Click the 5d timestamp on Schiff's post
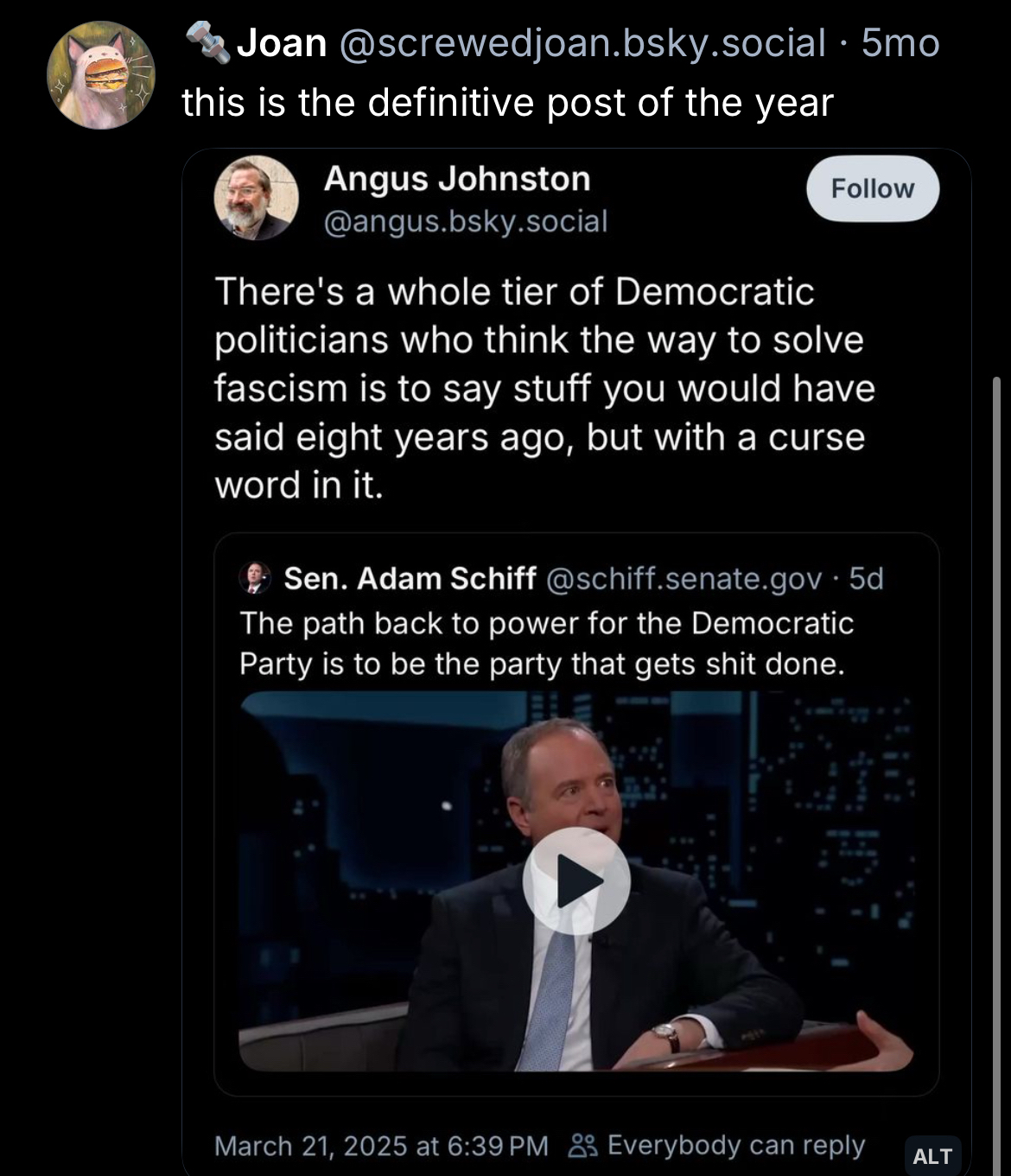 pos(867,578)
